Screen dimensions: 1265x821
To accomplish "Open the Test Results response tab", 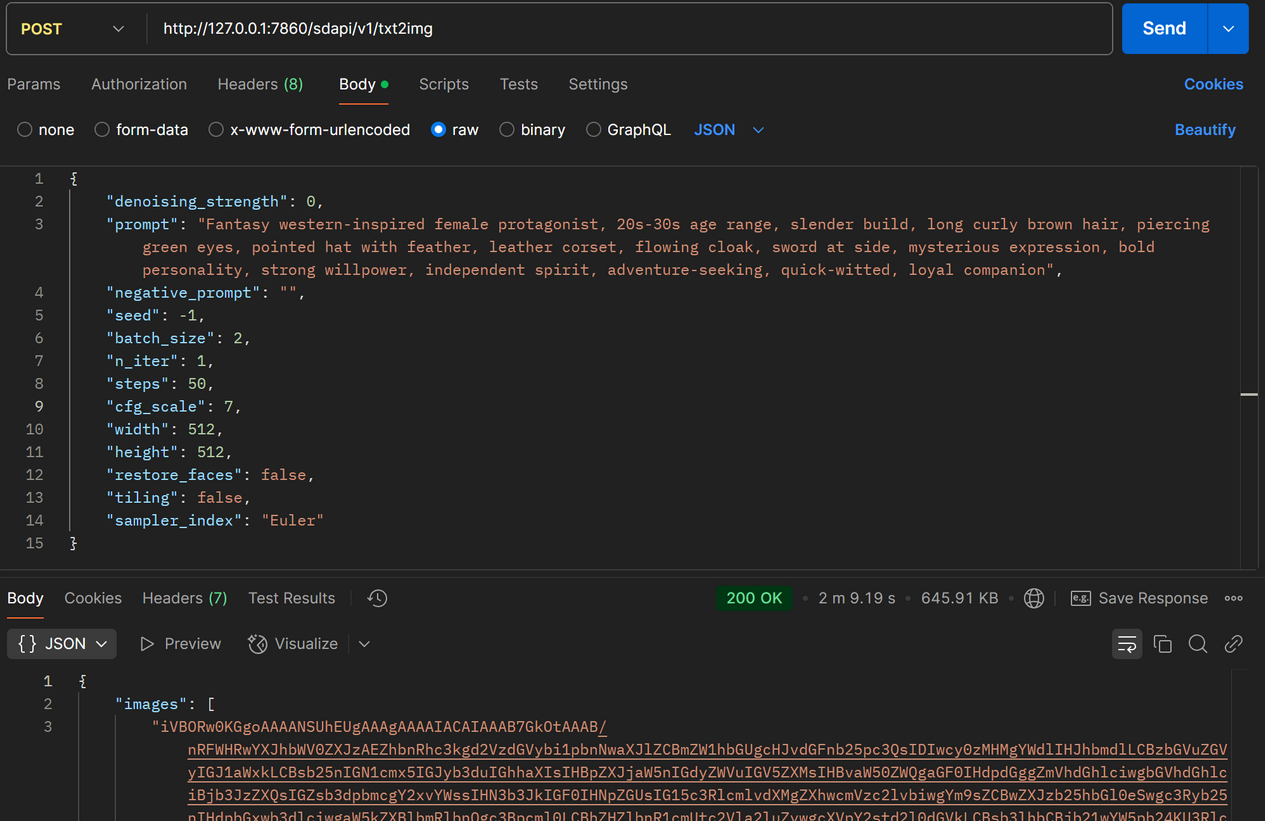I will [x=291, y=598].
